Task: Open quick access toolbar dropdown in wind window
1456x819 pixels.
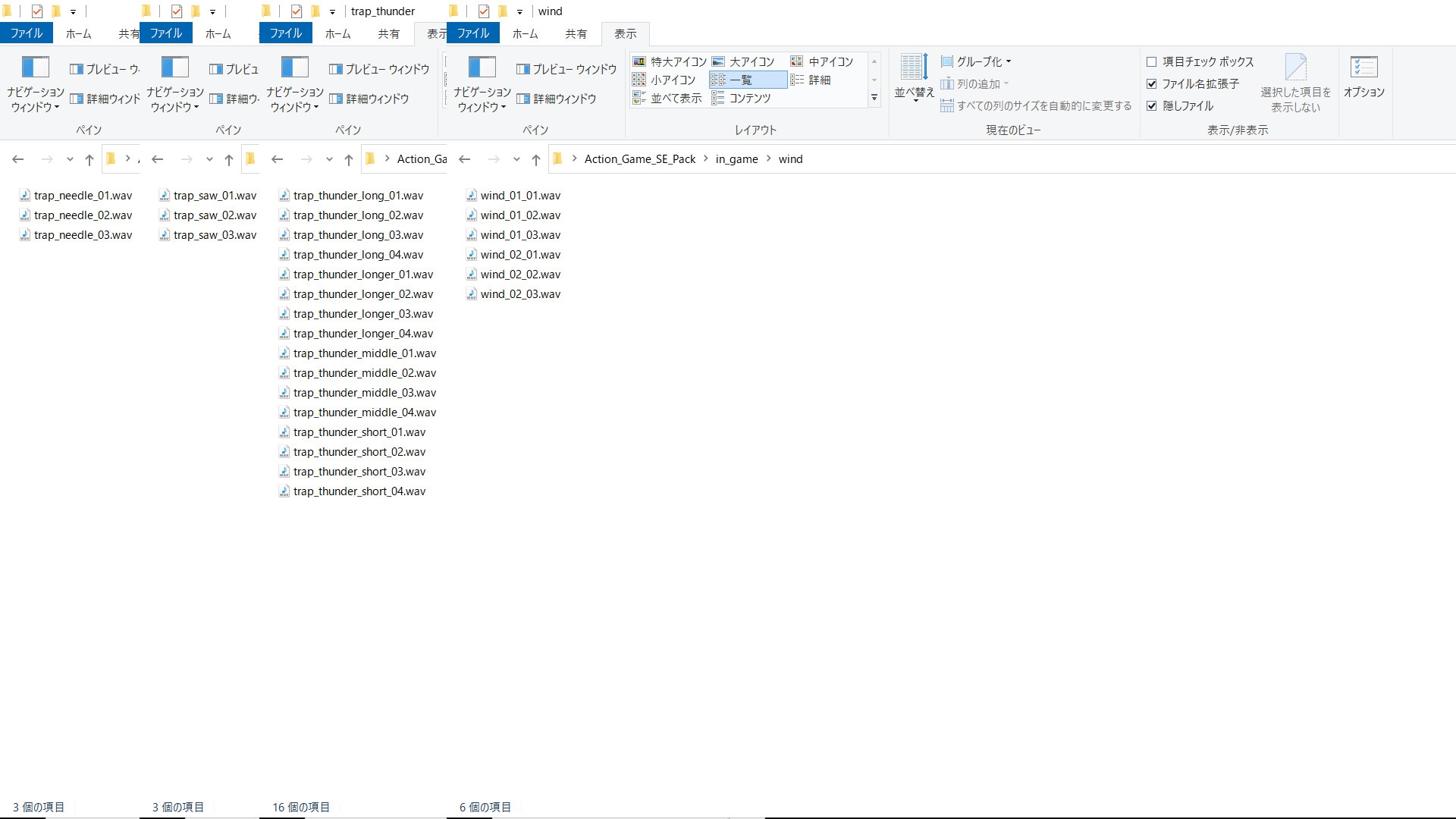Action: [x=519, y=12]
